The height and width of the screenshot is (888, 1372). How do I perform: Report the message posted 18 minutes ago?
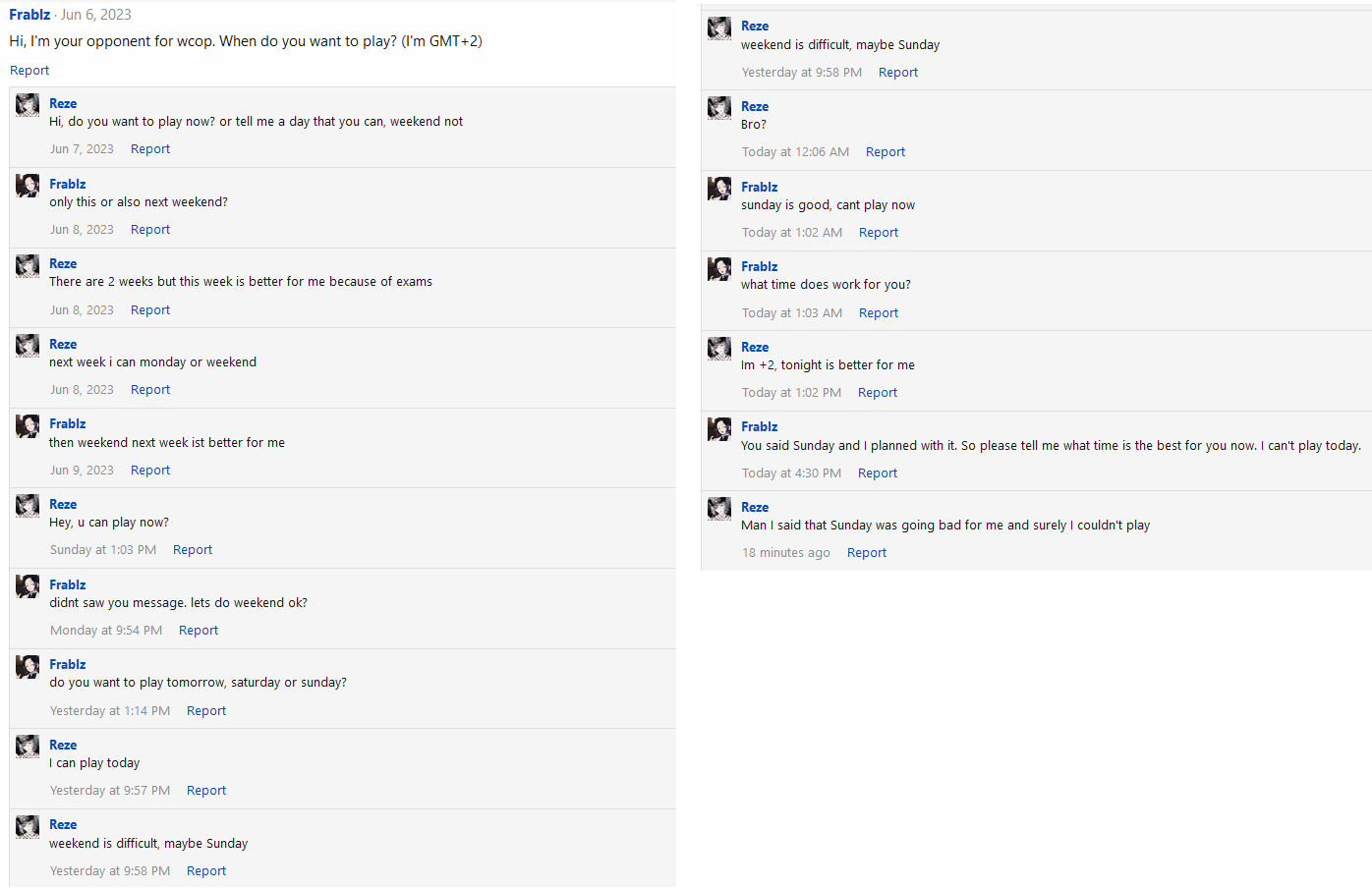(867, 553)
